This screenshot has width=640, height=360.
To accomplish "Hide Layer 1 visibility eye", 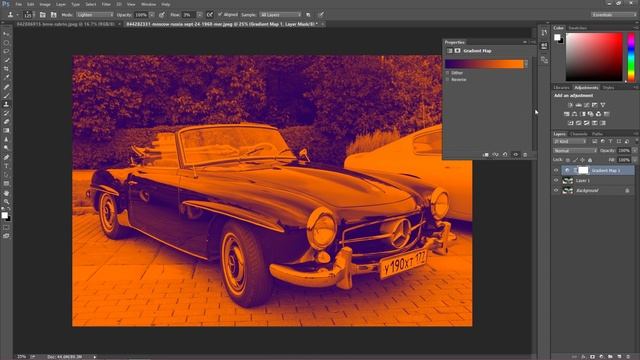I will coord(556,180).
